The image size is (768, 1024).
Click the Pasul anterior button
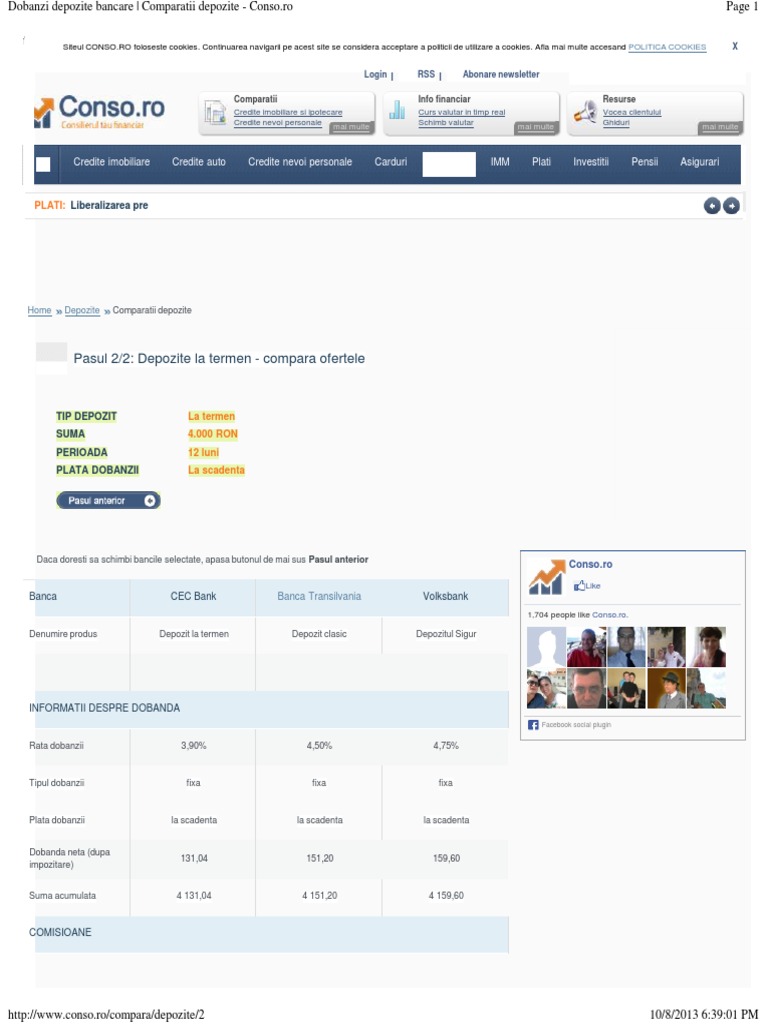108,501
